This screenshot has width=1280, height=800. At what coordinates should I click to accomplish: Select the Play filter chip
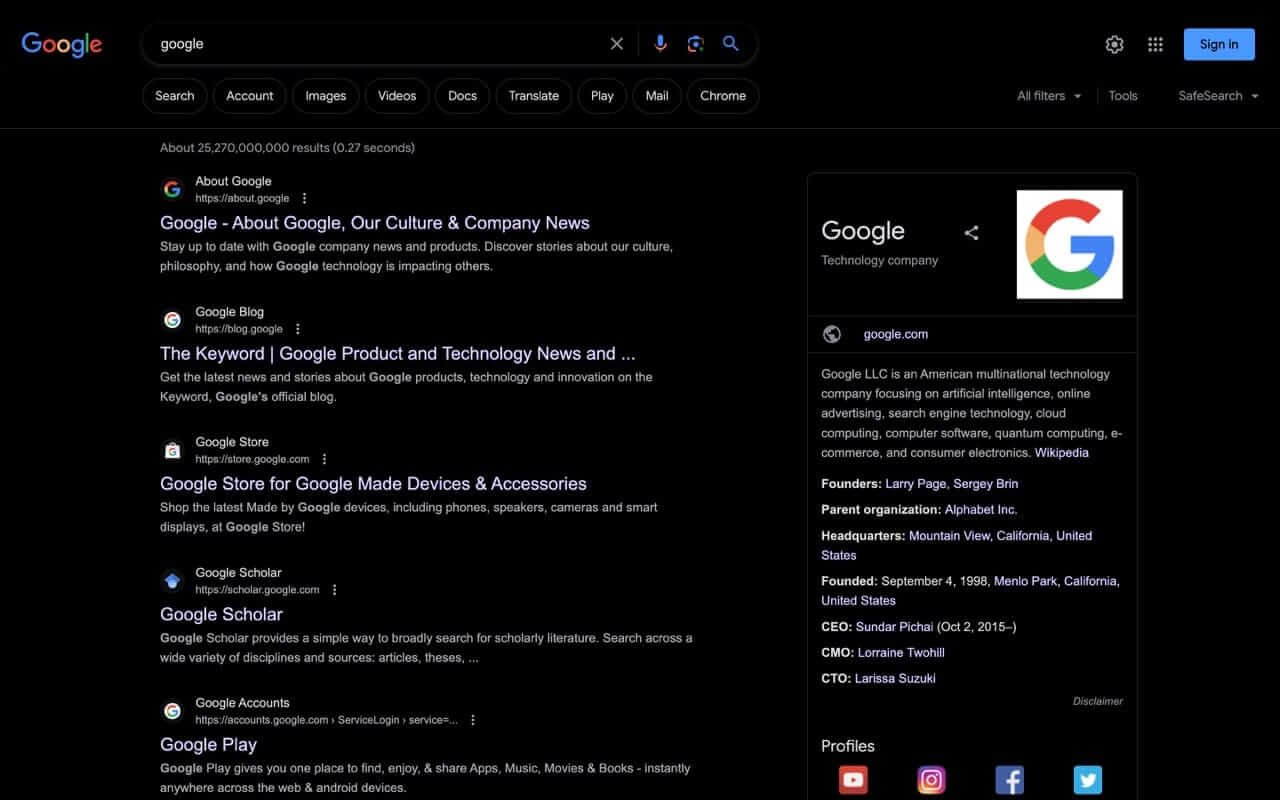pos(602,96)
